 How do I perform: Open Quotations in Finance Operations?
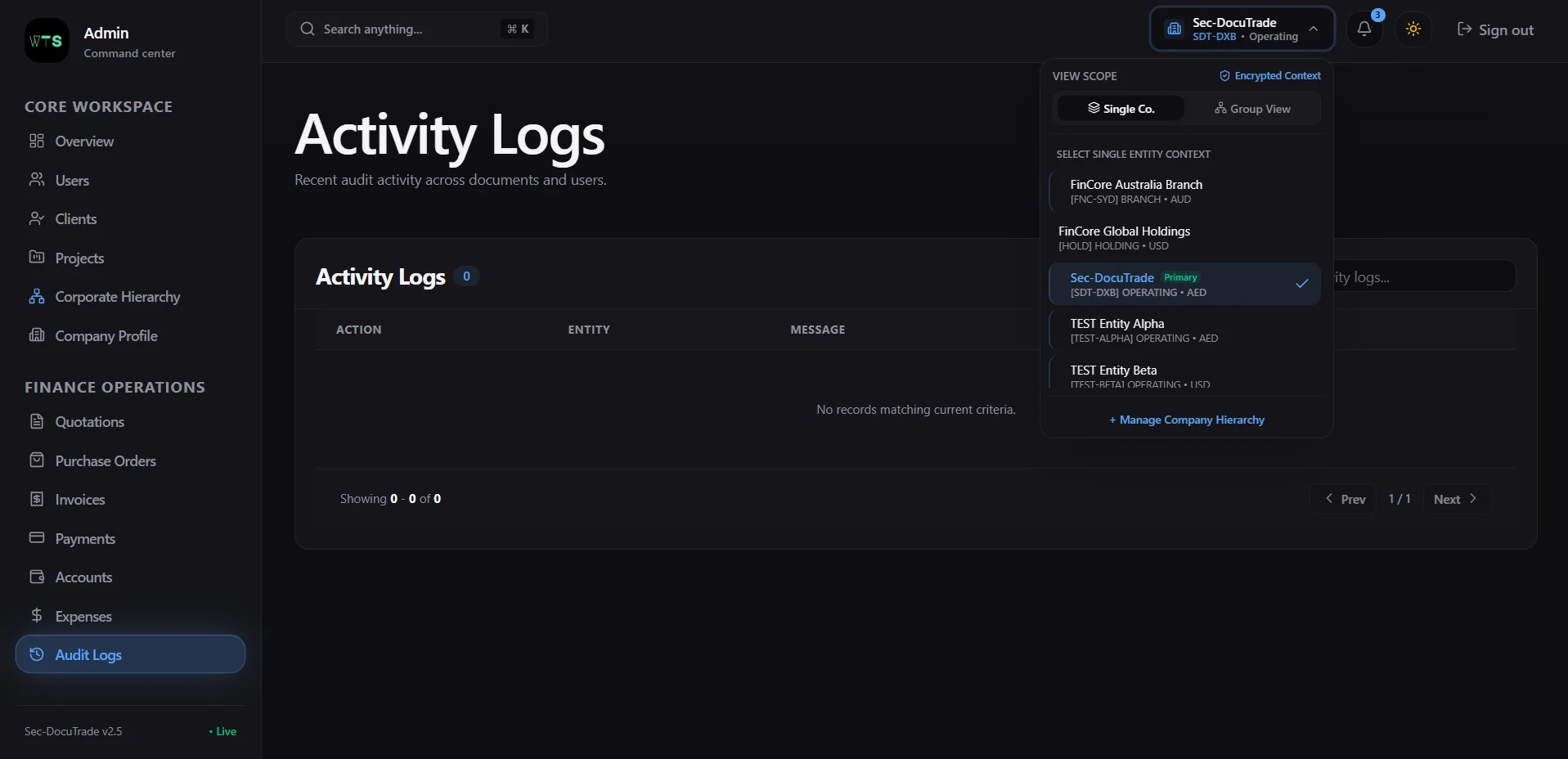(x=130, y=422)
